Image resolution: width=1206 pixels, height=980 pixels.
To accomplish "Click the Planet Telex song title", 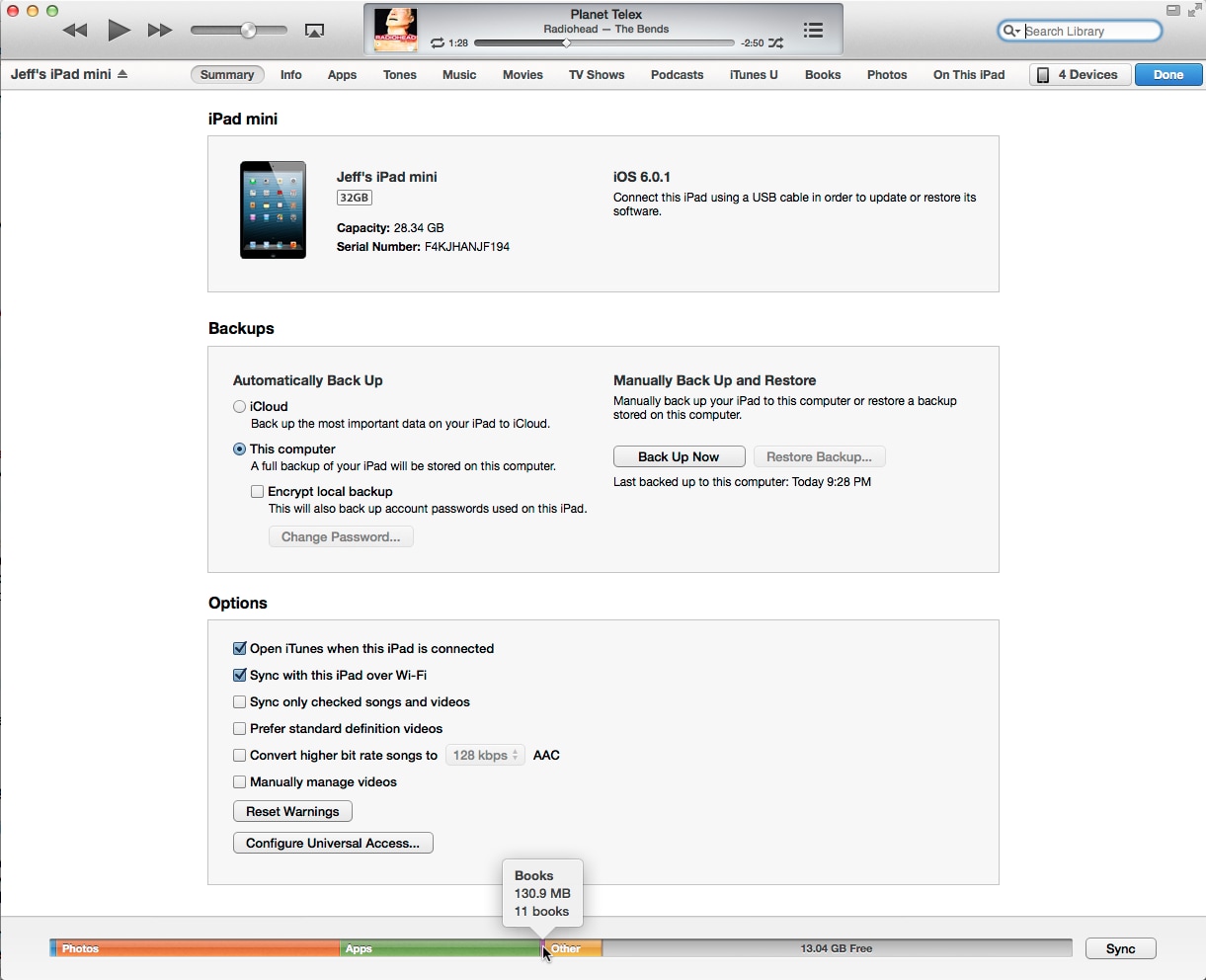I will tap(607, 14).
